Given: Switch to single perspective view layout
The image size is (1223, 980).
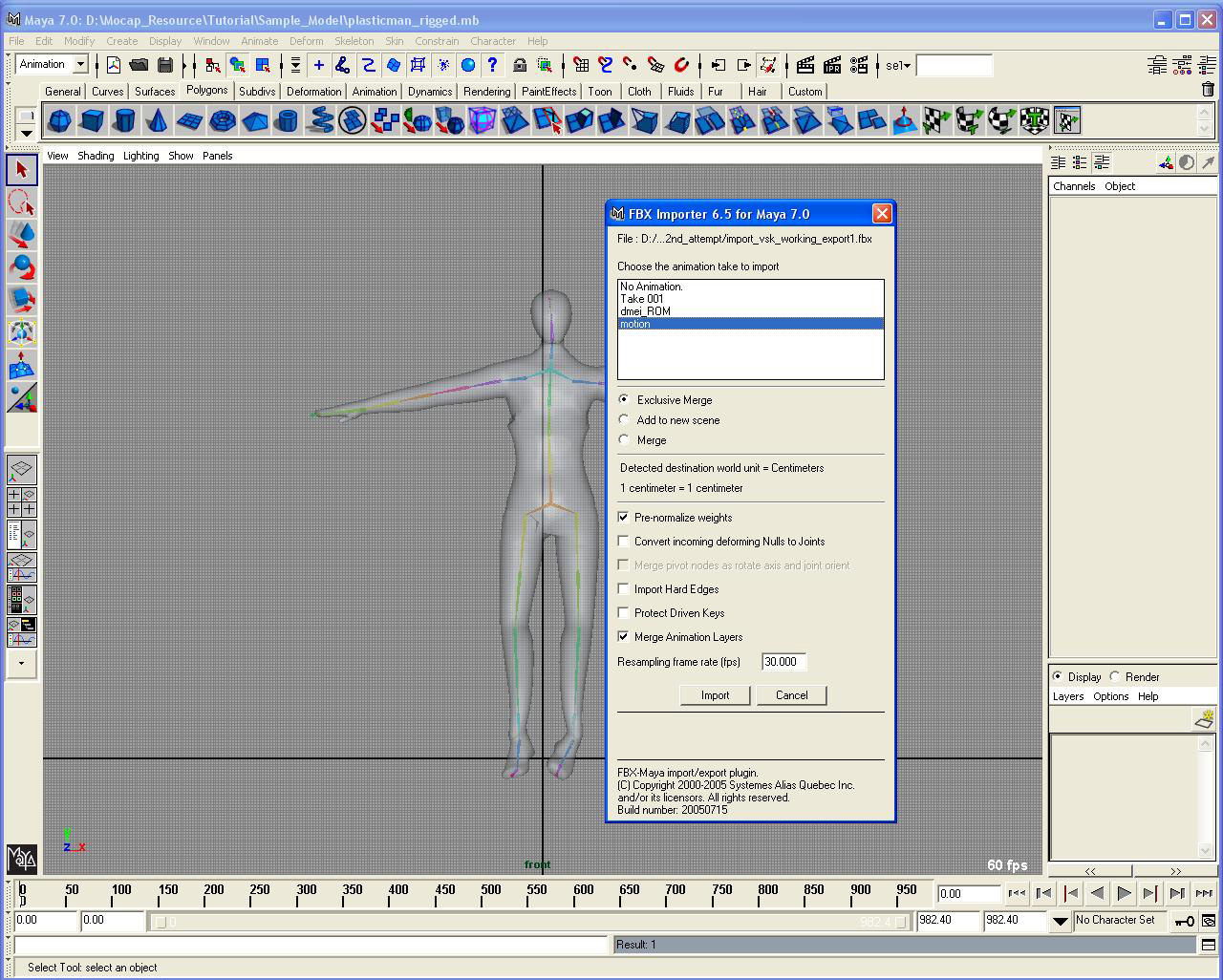Looking at the screenshot, I should pyautogui.click(x=22, y=469).
